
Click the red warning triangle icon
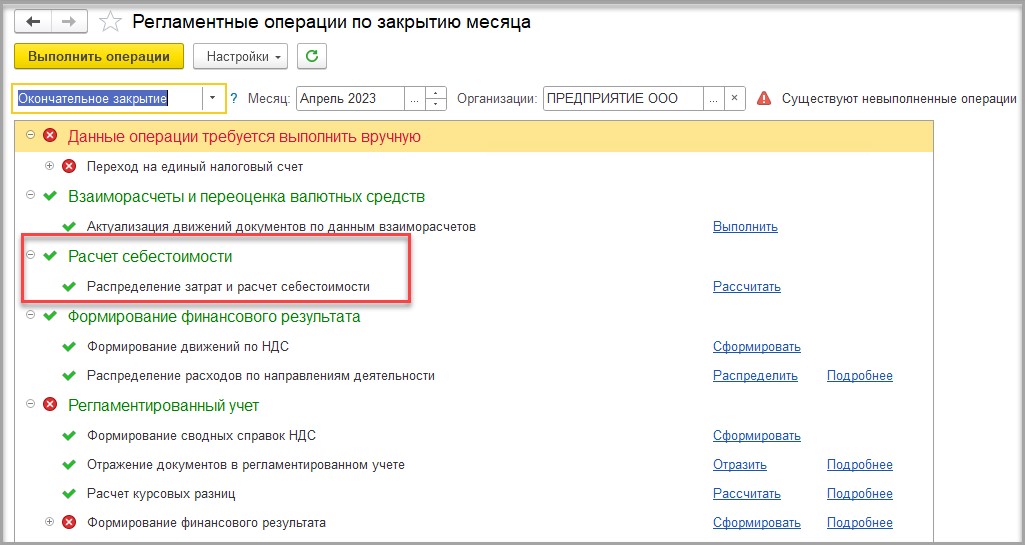pos(764,99)
